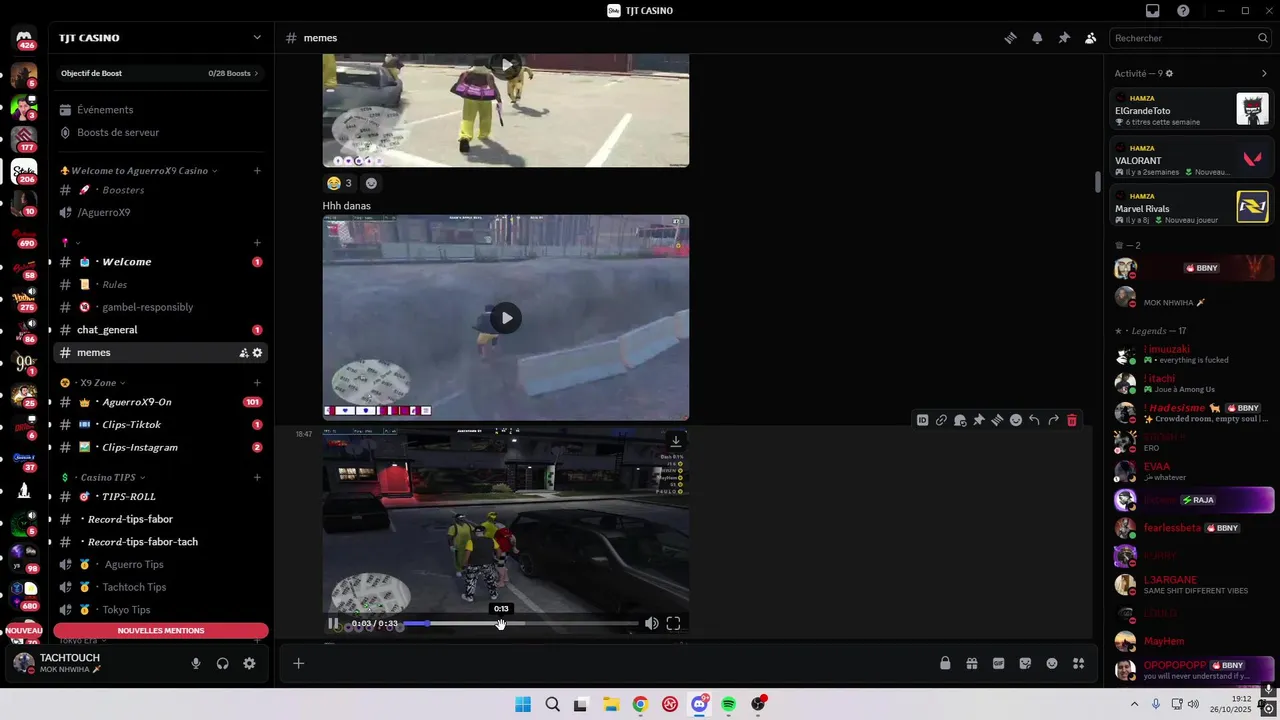Screen dimensions: 1280x720
Task: Mute the video volume speaker
Action: [651, 623]
